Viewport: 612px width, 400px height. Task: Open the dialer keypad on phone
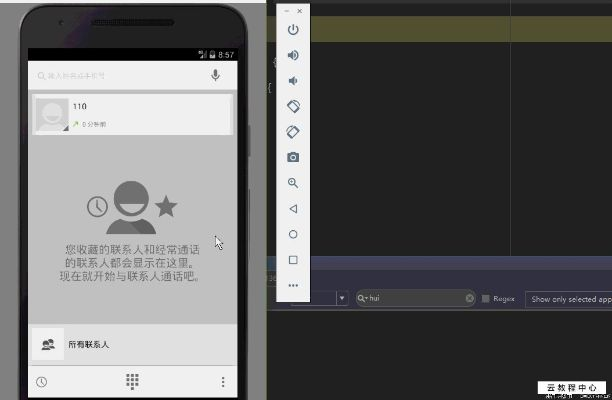pyautogui.click(x=132, y=381)
